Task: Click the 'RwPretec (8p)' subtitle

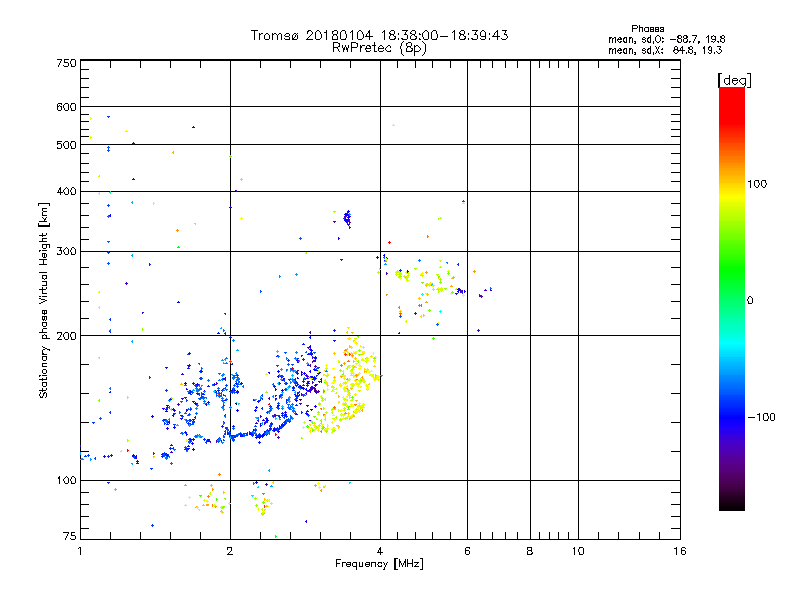Action: (379, 48)
